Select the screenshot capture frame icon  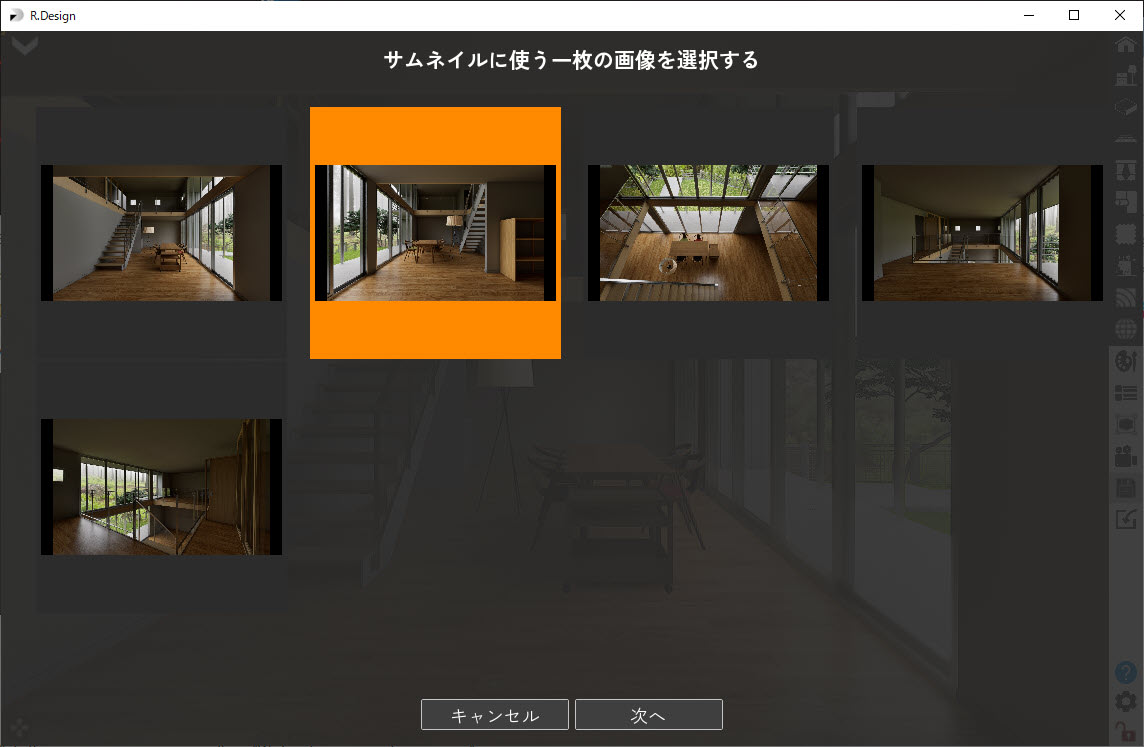pyautogui.click(x=1126, y=424)
